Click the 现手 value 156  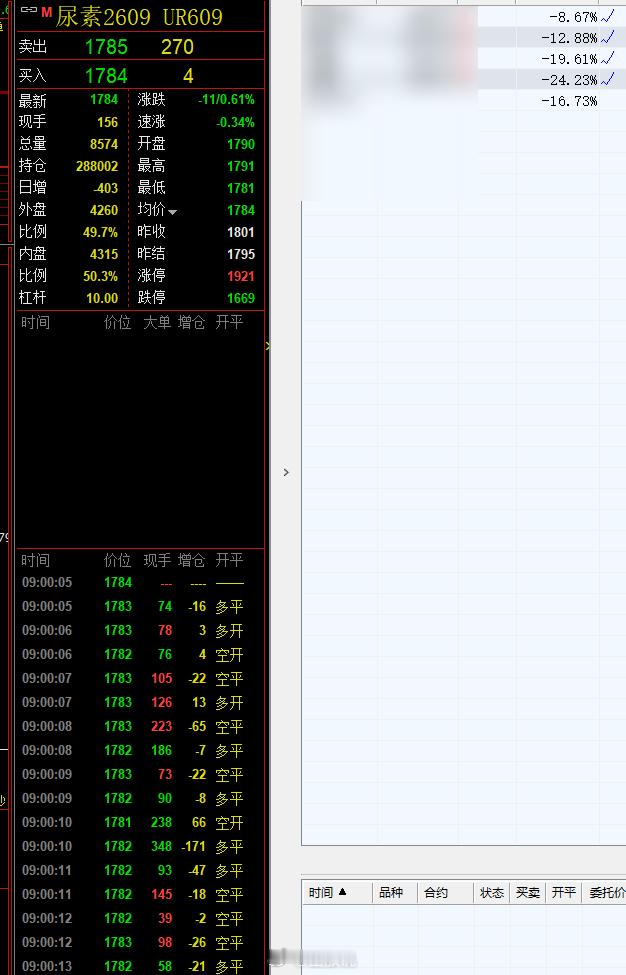(108, 122)
